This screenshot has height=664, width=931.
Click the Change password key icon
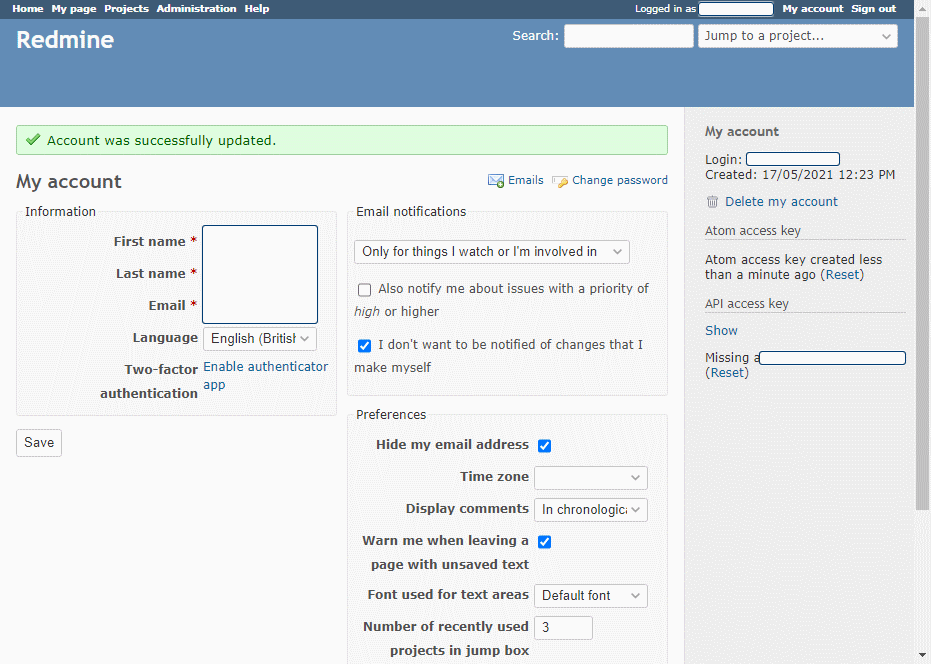point(560,181)
